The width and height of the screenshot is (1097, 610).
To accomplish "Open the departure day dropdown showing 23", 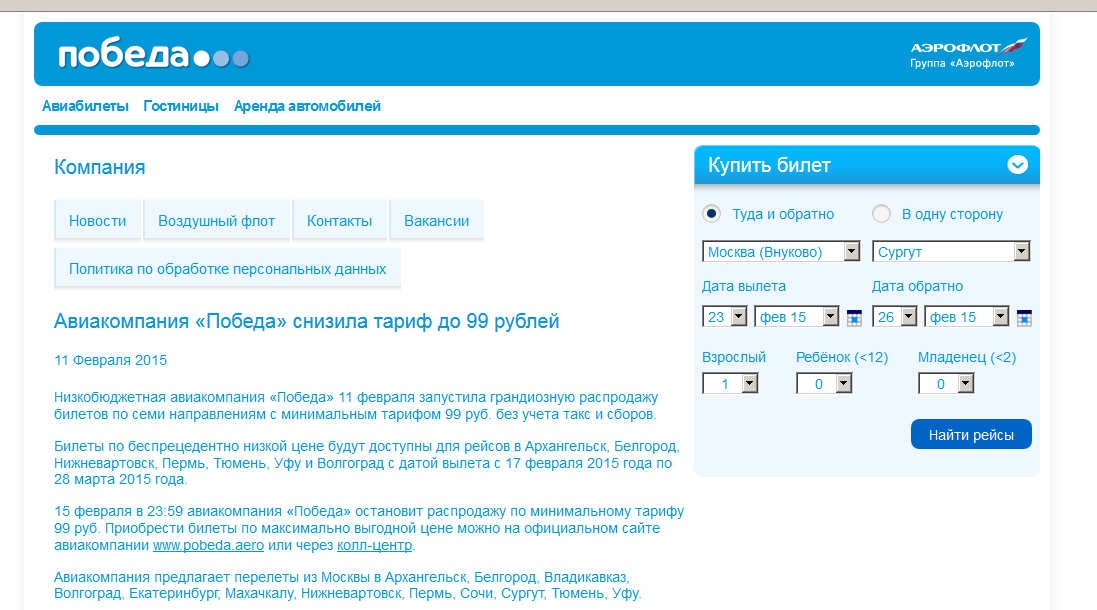I will click(x=724, y=317).
